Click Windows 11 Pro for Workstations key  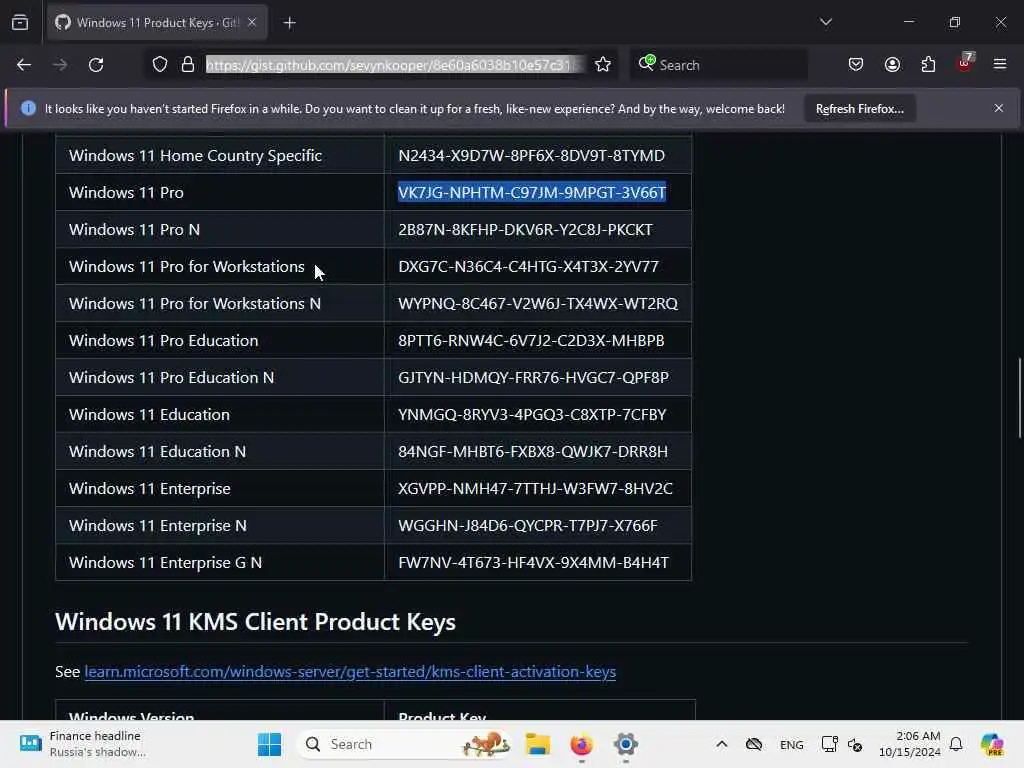pos(528,267)
